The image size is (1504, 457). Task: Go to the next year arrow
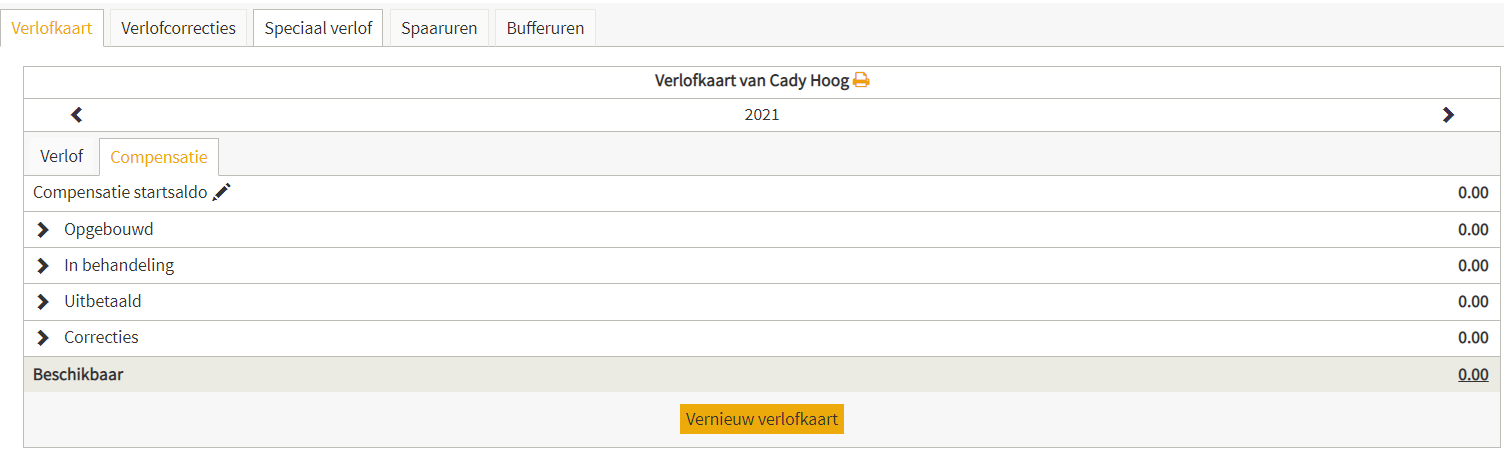pyautogui.click(x=1448, y=115)
